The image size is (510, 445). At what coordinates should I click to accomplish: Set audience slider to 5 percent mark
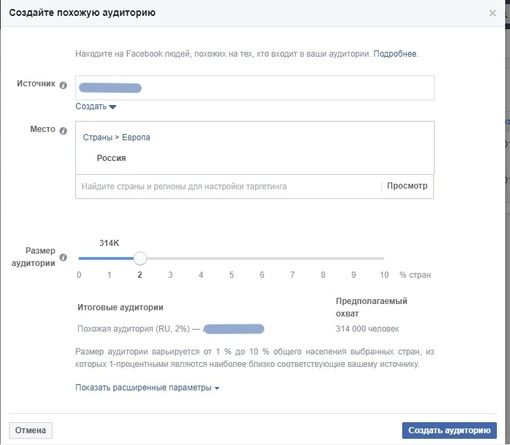tap(231, 258)
